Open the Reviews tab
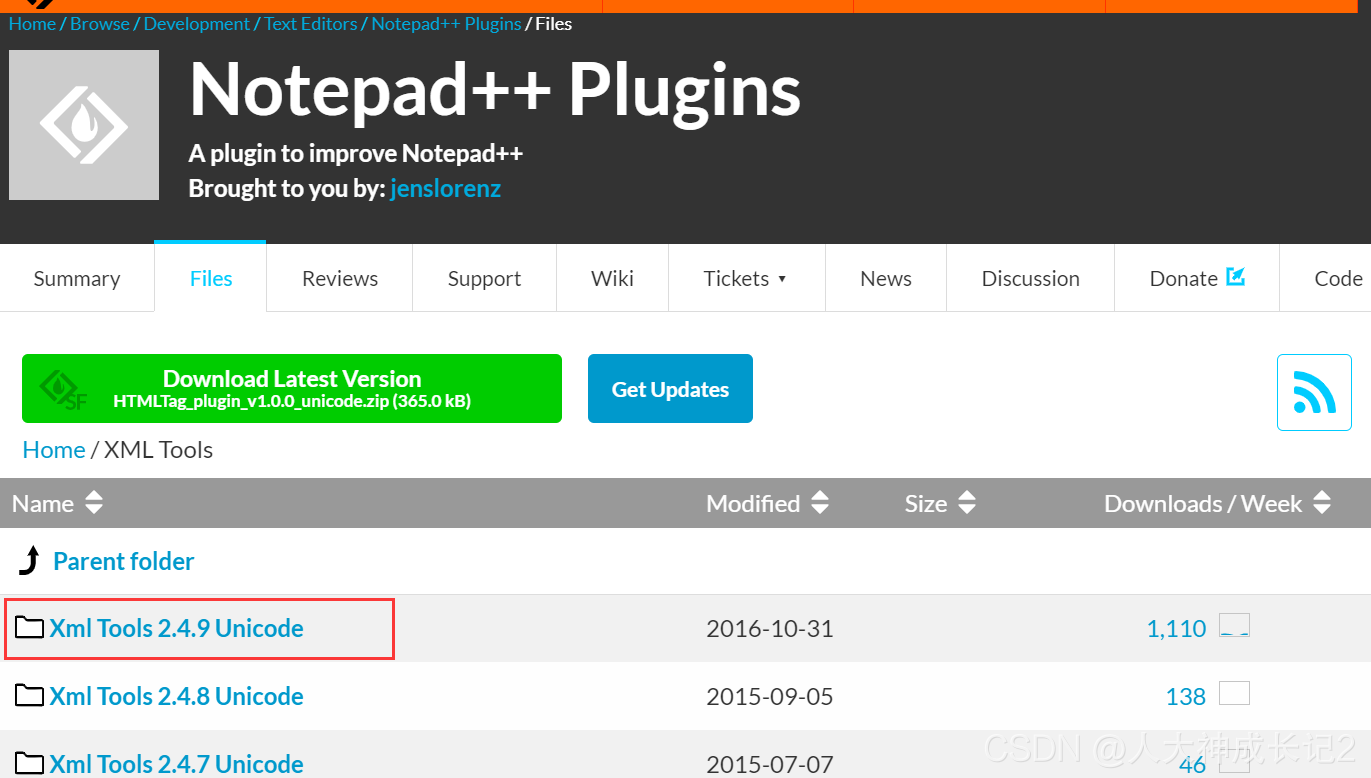The height and width of the screenshot is (778, 1371). pyautogui.click(x=340, y=278)
